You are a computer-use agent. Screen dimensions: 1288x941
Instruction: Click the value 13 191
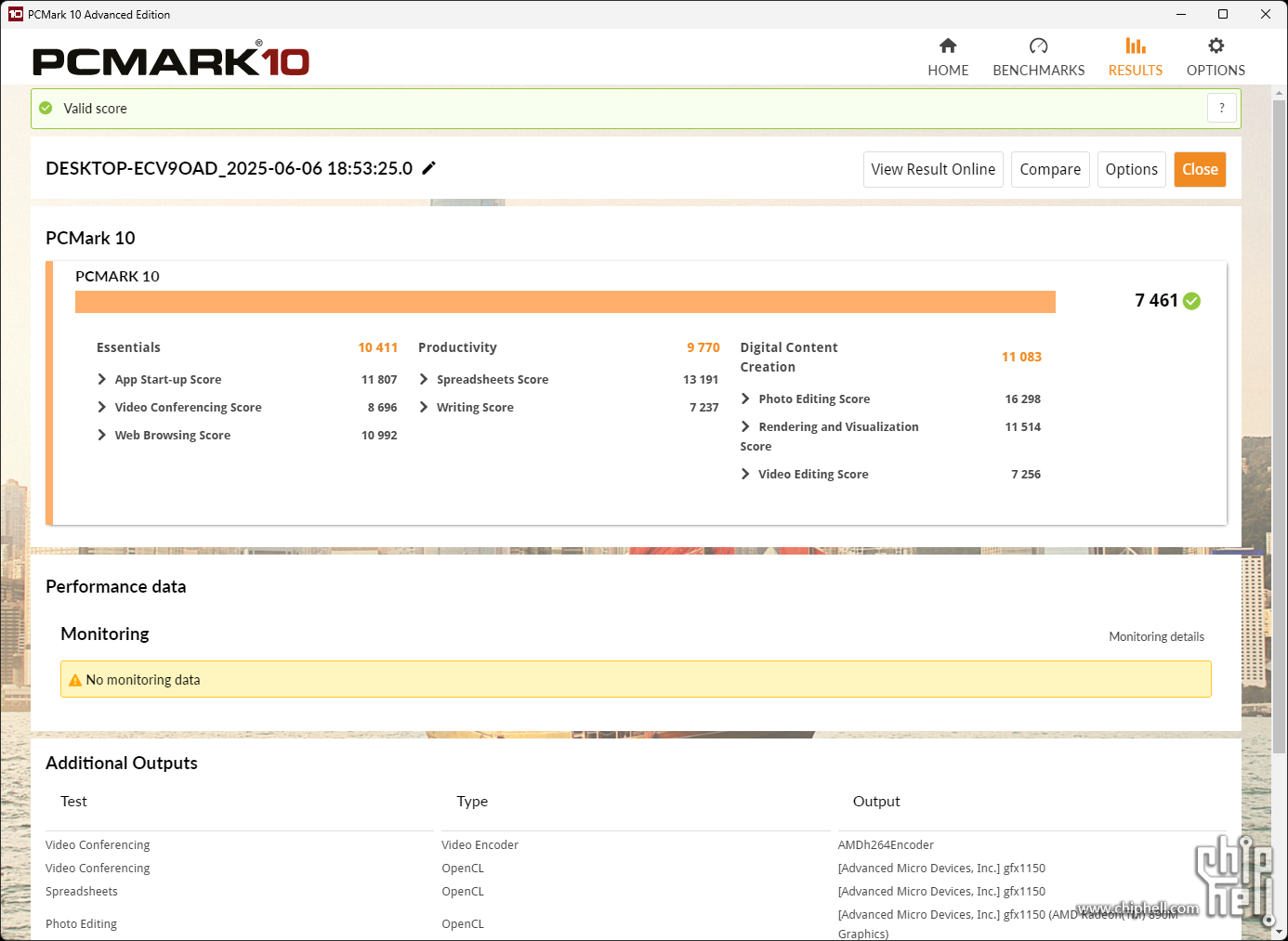(701, 379)
